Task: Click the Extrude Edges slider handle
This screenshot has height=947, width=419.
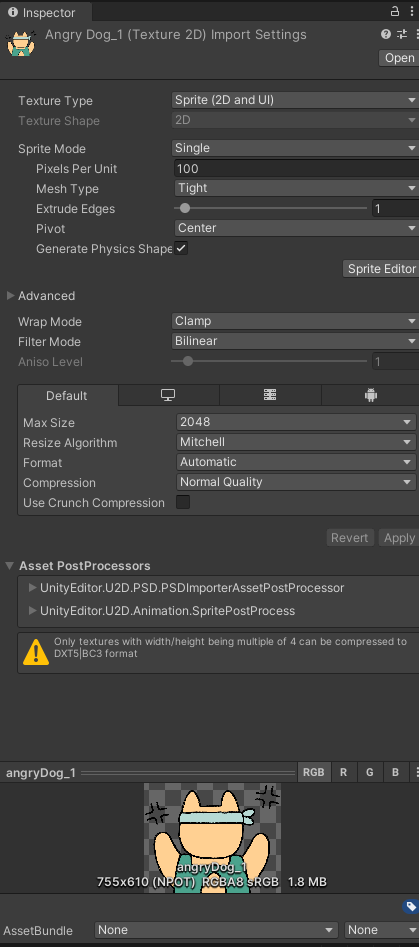Action: pyautogui.click(x=185, y=208)
